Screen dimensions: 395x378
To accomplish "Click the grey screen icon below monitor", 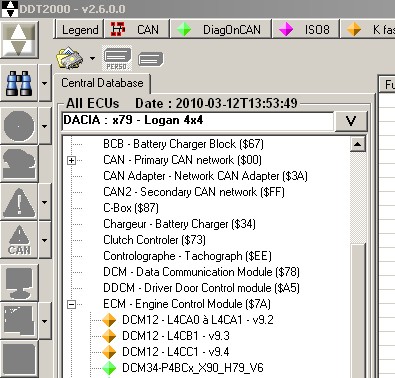I will 19,321.
